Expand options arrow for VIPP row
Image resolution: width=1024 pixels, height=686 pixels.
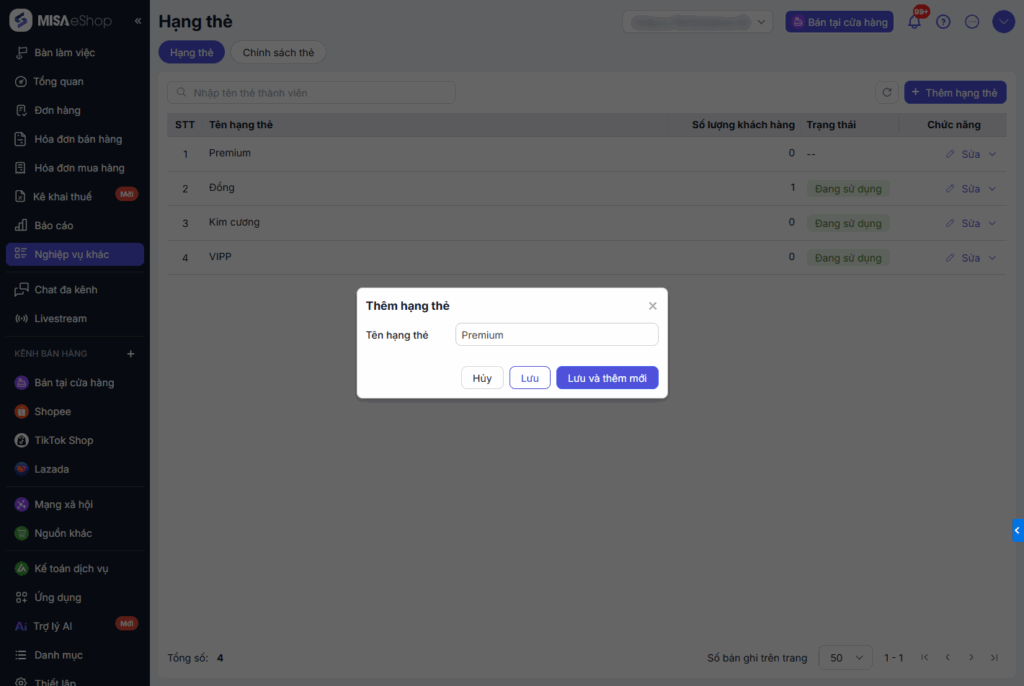click(992, 258)
